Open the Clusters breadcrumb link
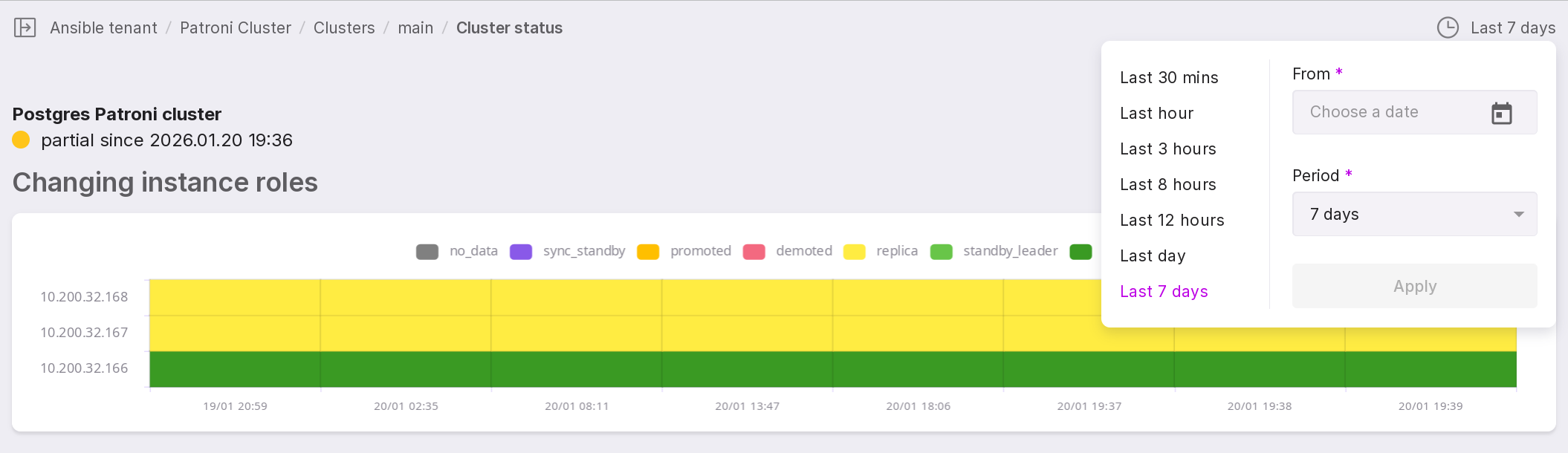The width and height of the screenshot is (1568, 453). 344,28
